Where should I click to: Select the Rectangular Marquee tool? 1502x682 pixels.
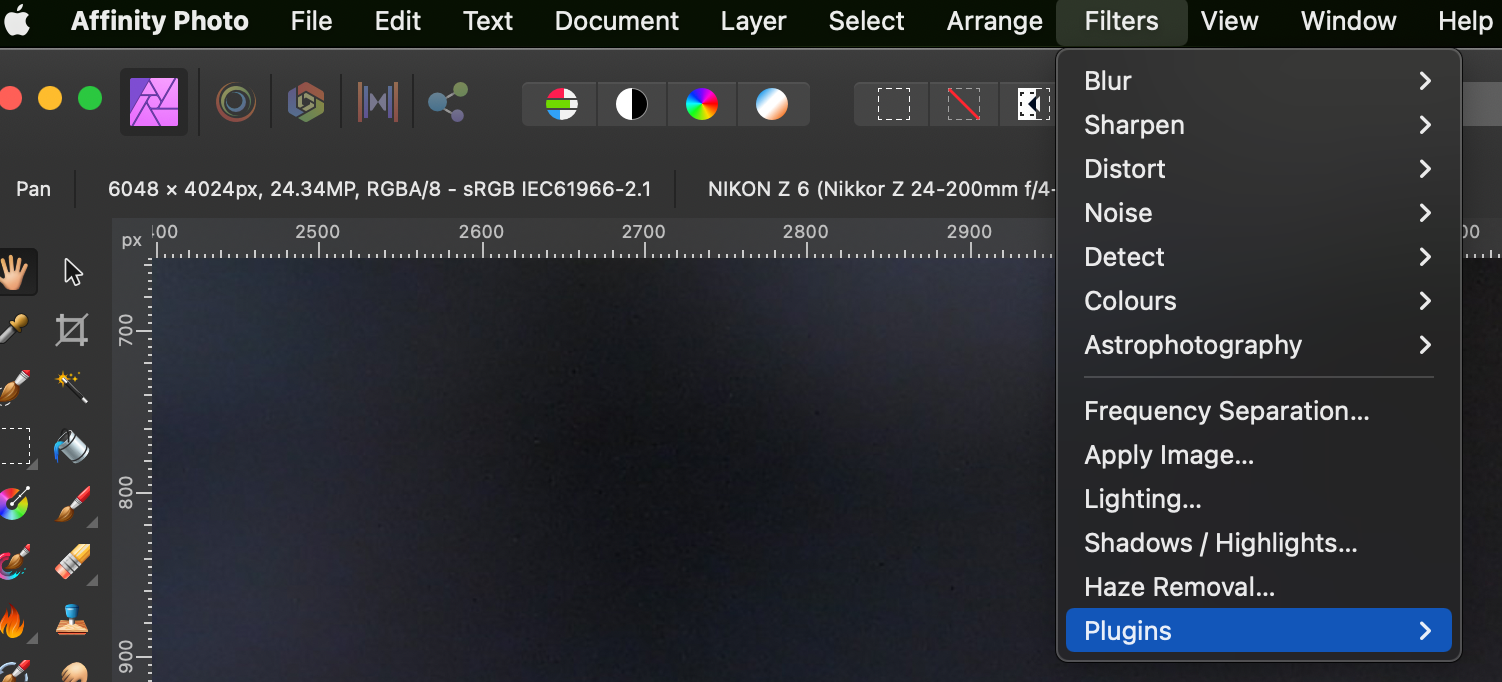[14, 446]
